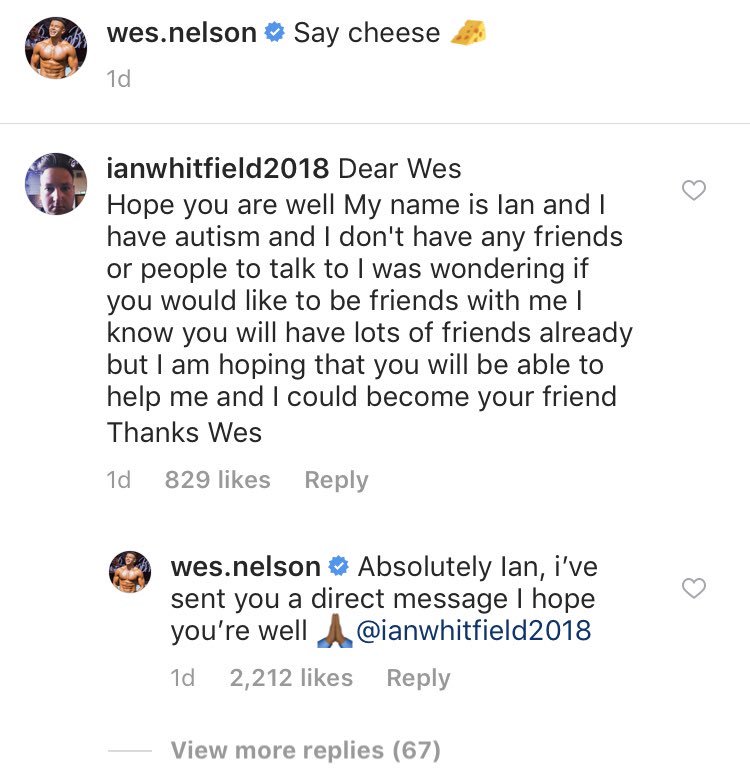Tap the 1d timestamp under the caption

(119, 78)
